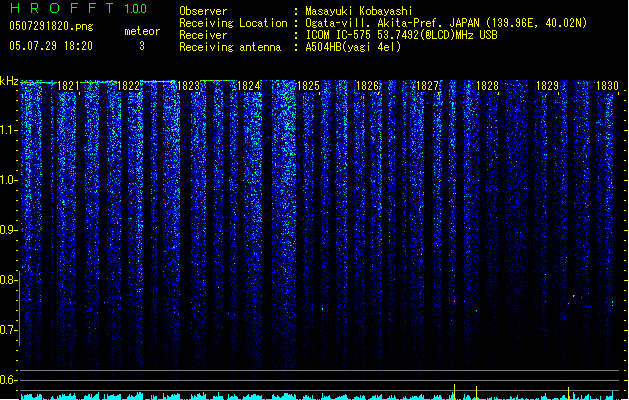The image size is (629, 400).
Task: Click the 1825 time marker
Action: (x=308, y=86)
